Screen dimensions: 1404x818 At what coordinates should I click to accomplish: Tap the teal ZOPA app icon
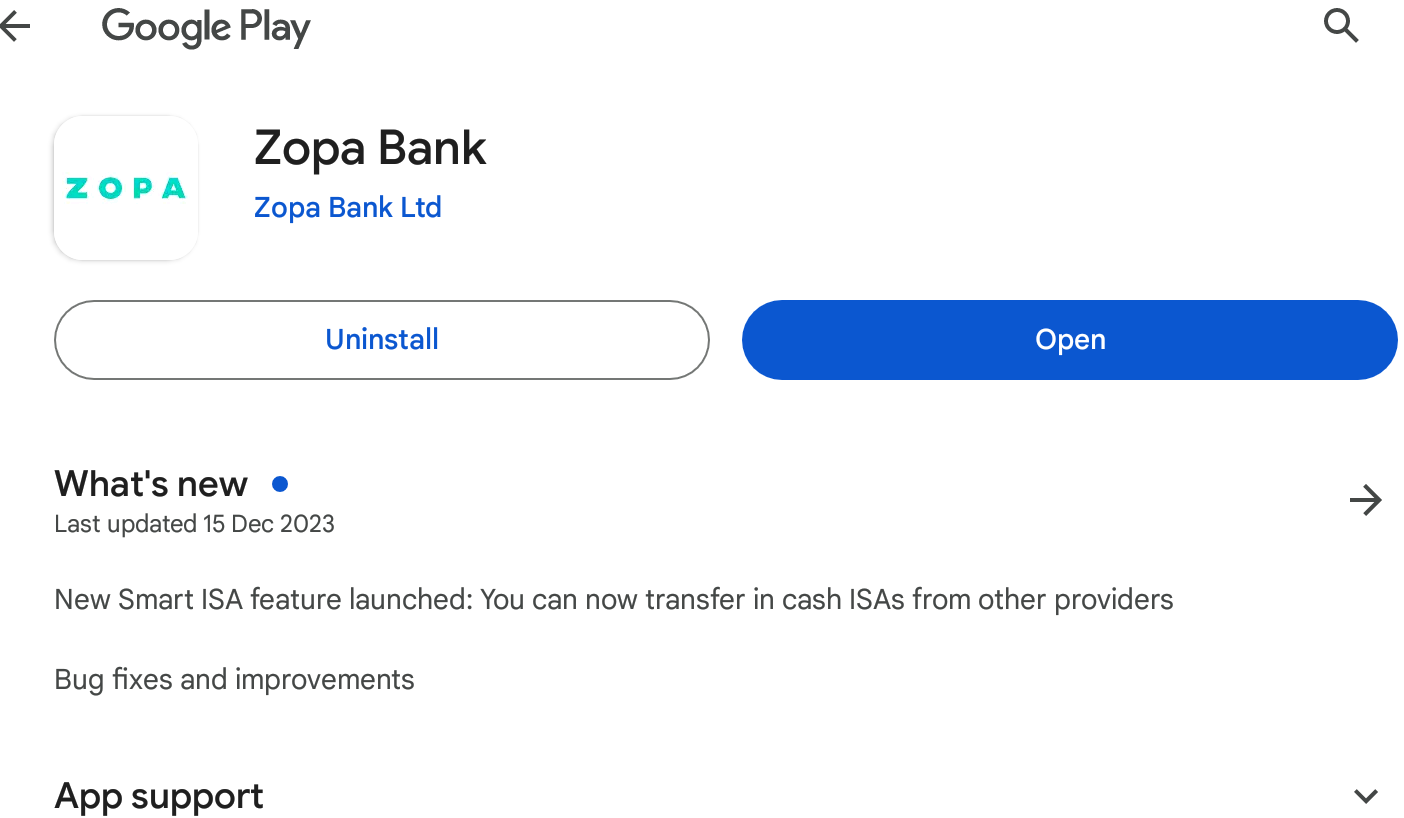tap(126, 188)
